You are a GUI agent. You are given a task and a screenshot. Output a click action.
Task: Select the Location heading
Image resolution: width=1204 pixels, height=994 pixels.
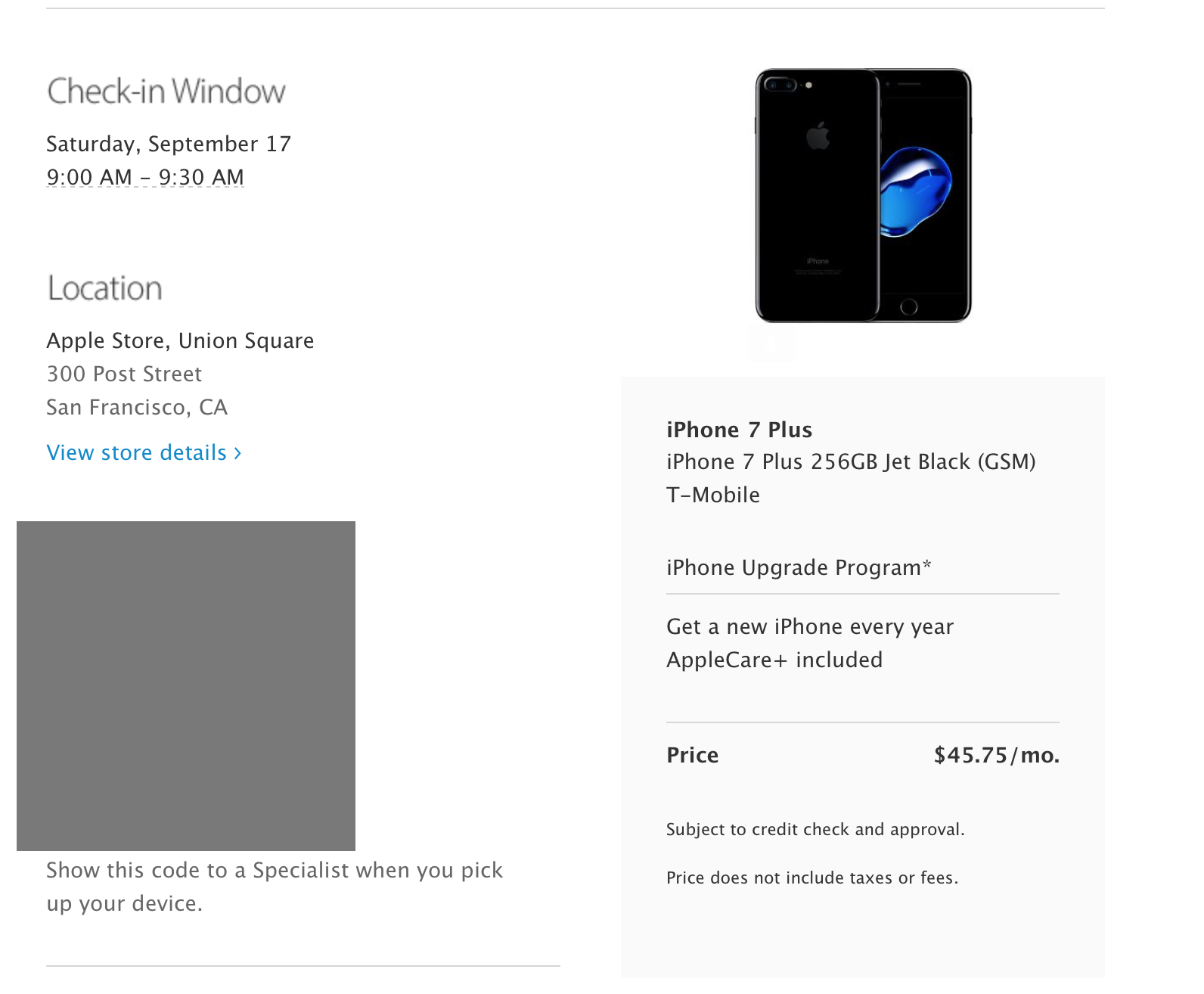104,288
